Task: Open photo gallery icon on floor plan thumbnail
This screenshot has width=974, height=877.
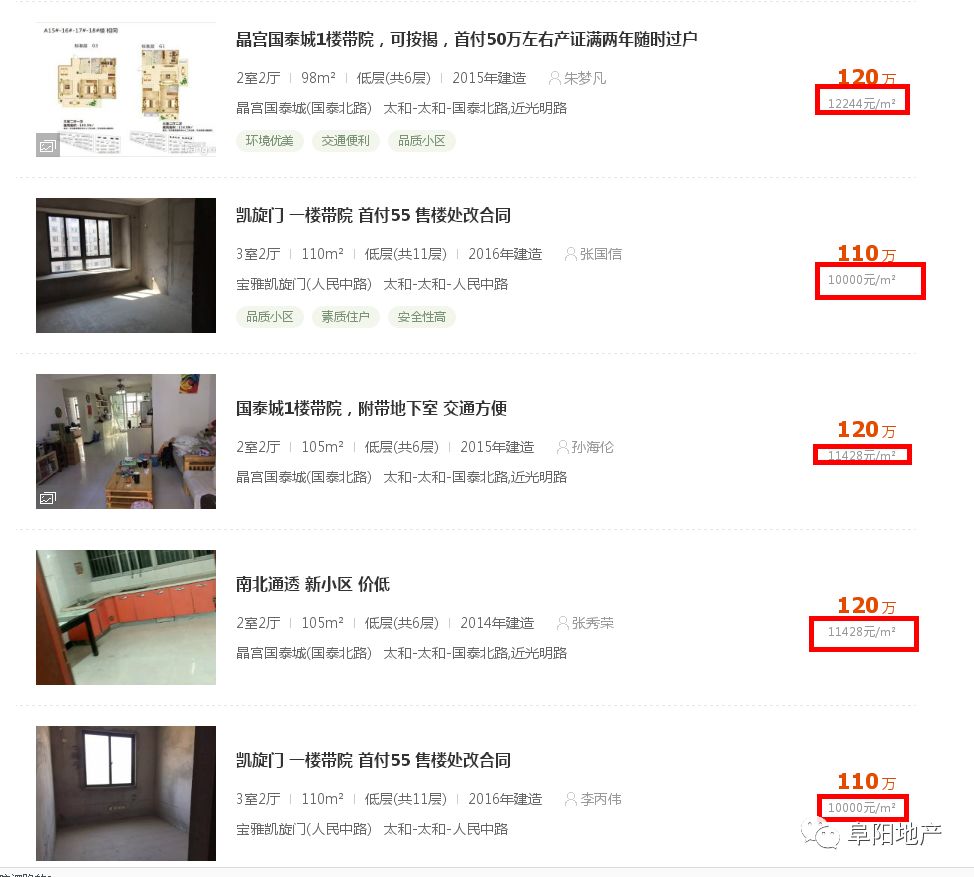Action: [48, 146]
